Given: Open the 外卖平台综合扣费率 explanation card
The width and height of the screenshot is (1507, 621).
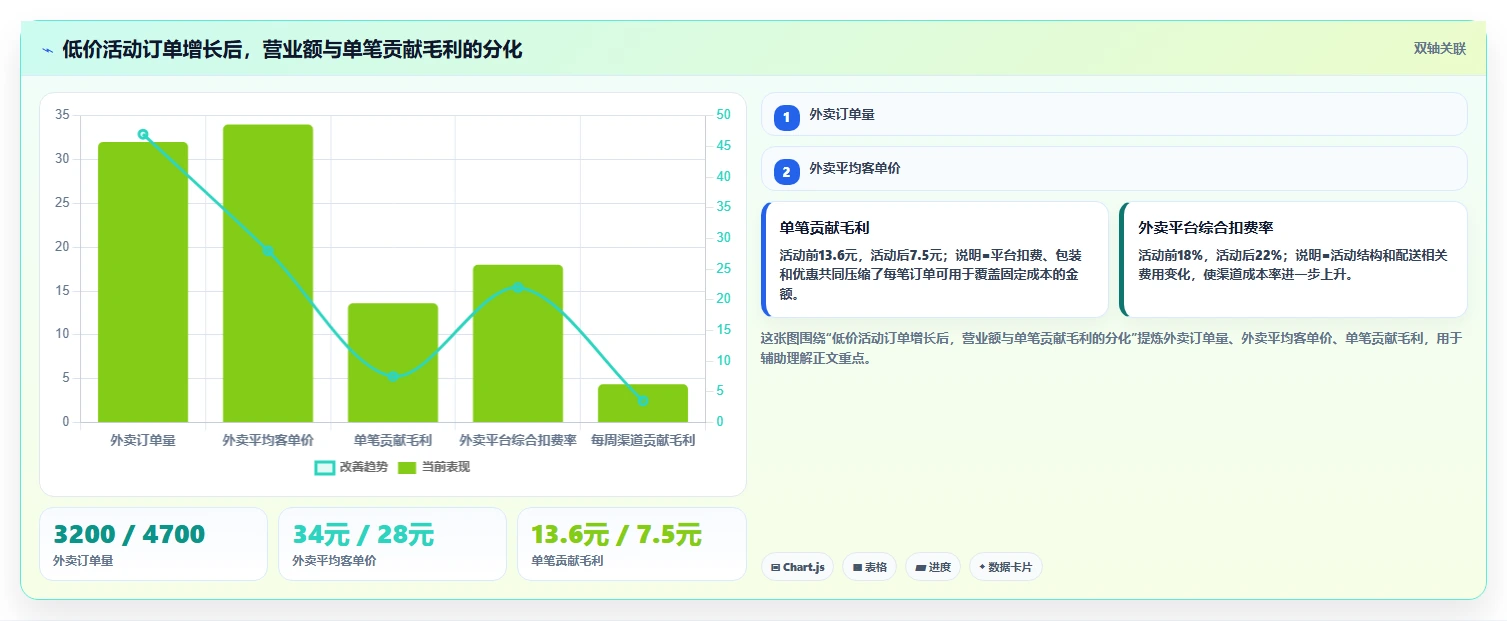Looking at the screenshot, I should click(x=1294, y=260).
